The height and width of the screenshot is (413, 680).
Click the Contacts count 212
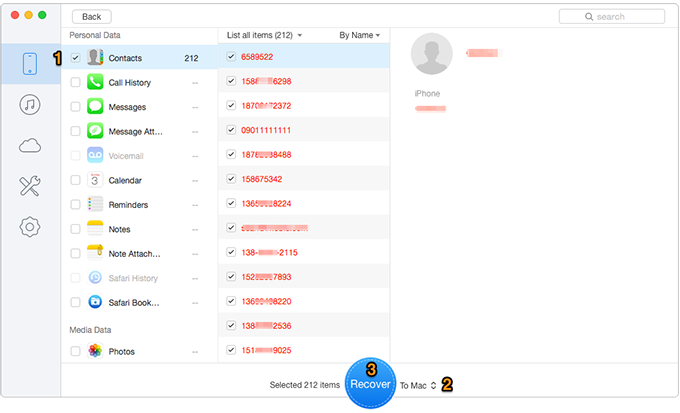point(191,58)
